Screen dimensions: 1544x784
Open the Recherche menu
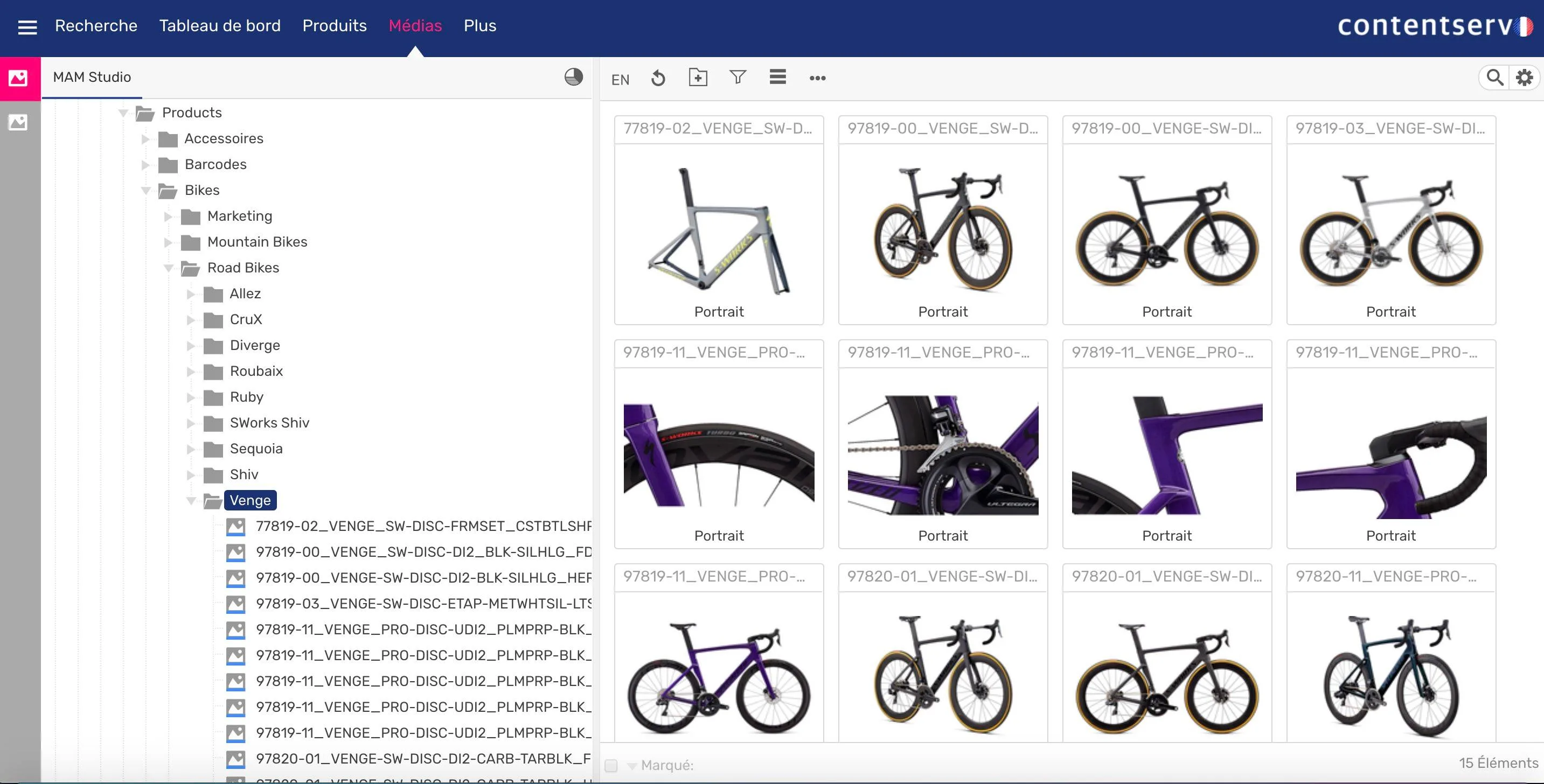pyautogui.click(x=96, y=26)
